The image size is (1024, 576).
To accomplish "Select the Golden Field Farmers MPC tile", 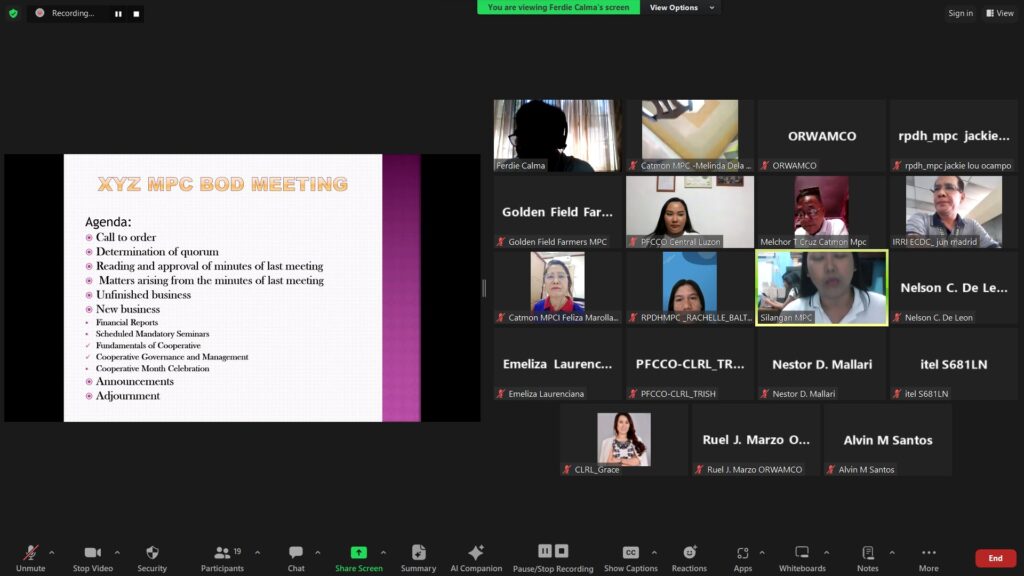I will (557, 212).
